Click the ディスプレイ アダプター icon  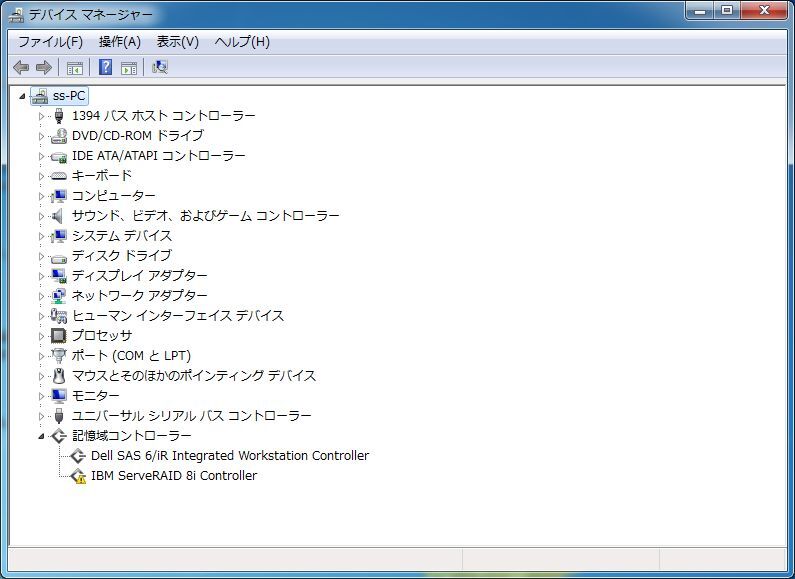tap(59, 276)
